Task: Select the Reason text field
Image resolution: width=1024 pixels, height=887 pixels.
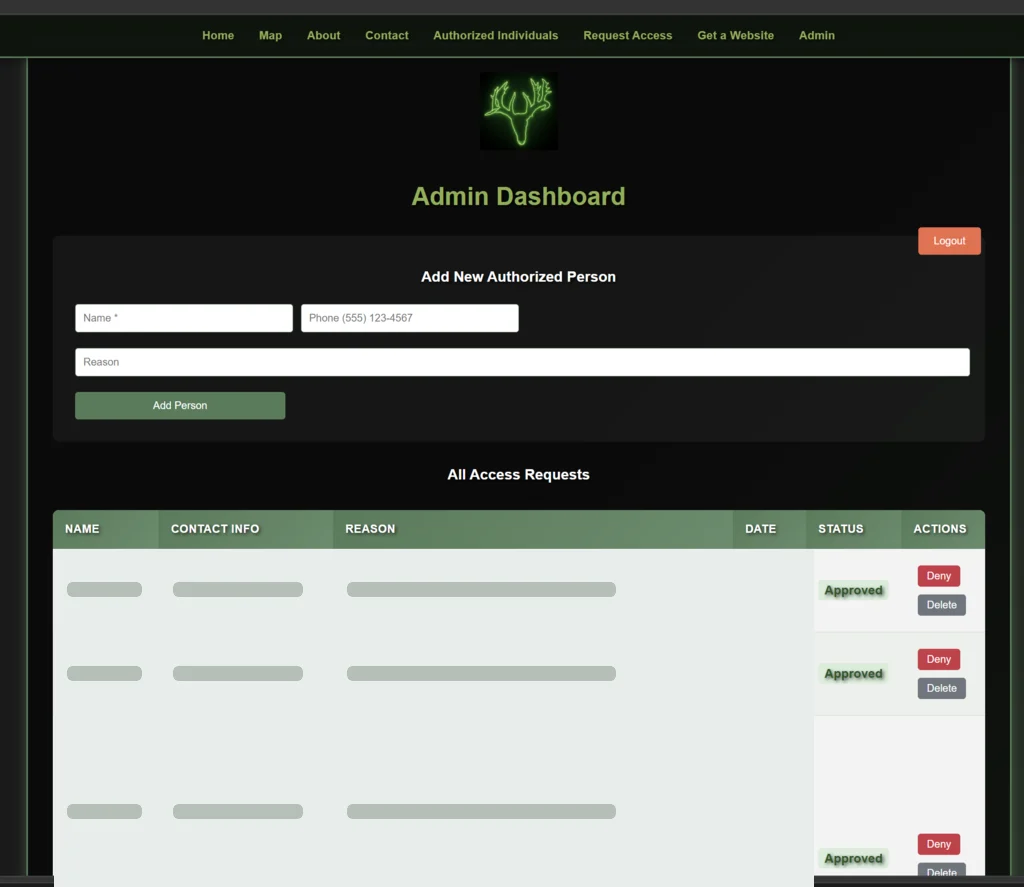Action: coord(522,362)
